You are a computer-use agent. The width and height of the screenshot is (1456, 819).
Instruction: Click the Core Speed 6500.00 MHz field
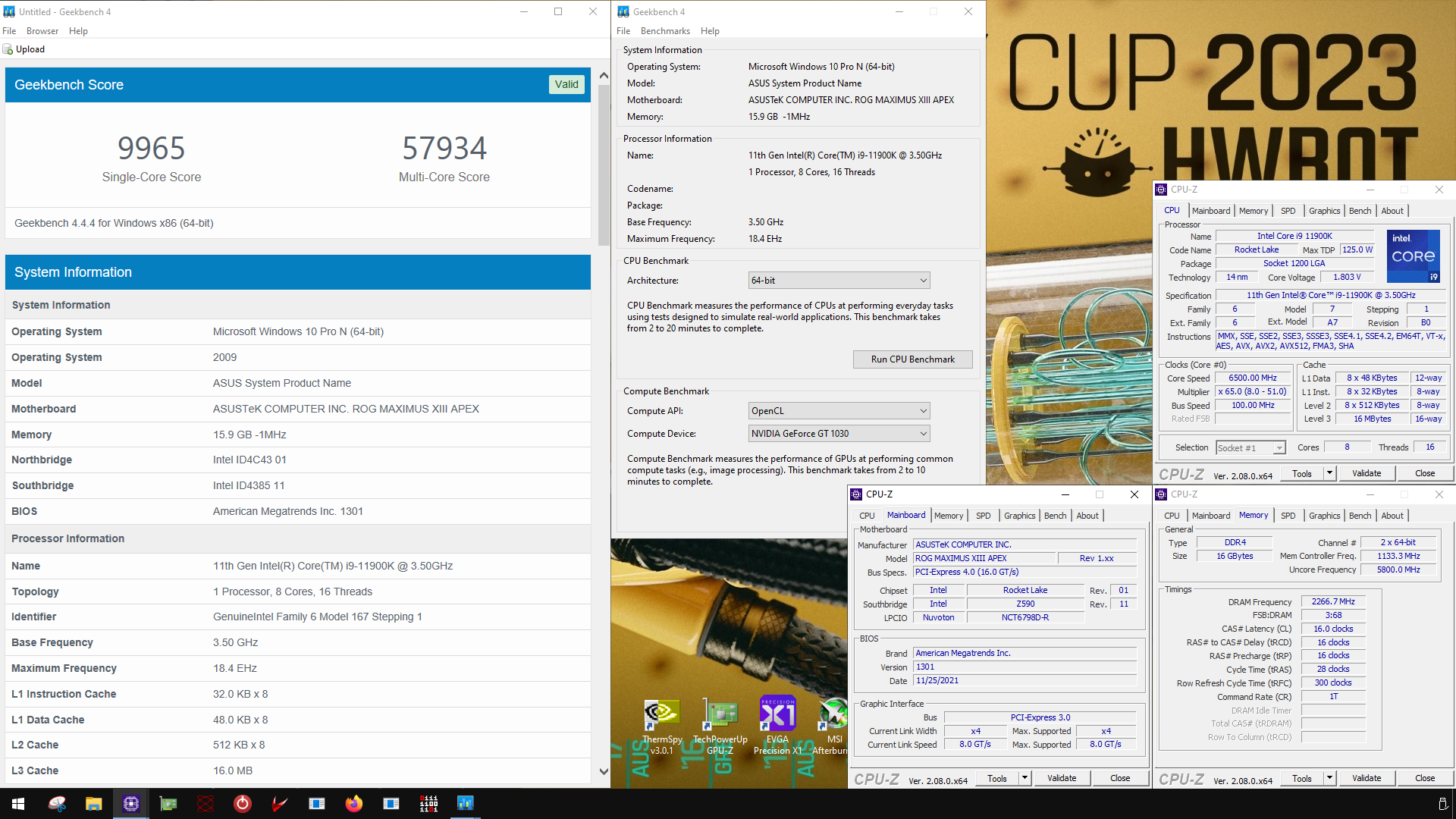[1252, 378]
